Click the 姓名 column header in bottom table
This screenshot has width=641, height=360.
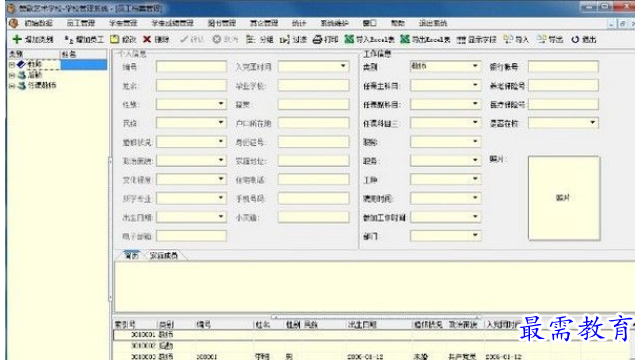click(x=262, y=325)
